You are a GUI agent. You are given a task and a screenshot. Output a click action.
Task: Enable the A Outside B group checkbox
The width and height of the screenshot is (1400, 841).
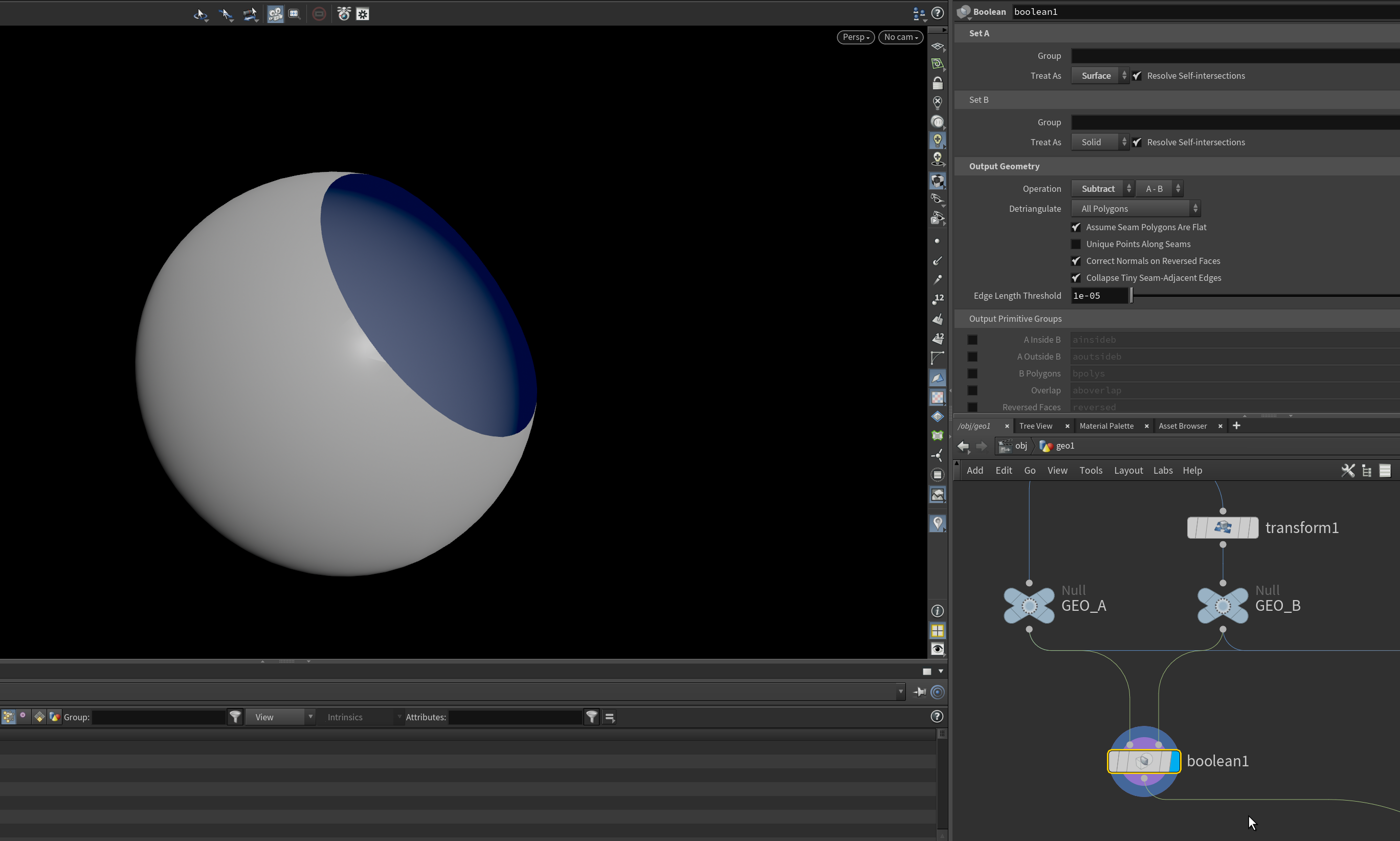tap(972, 357)
